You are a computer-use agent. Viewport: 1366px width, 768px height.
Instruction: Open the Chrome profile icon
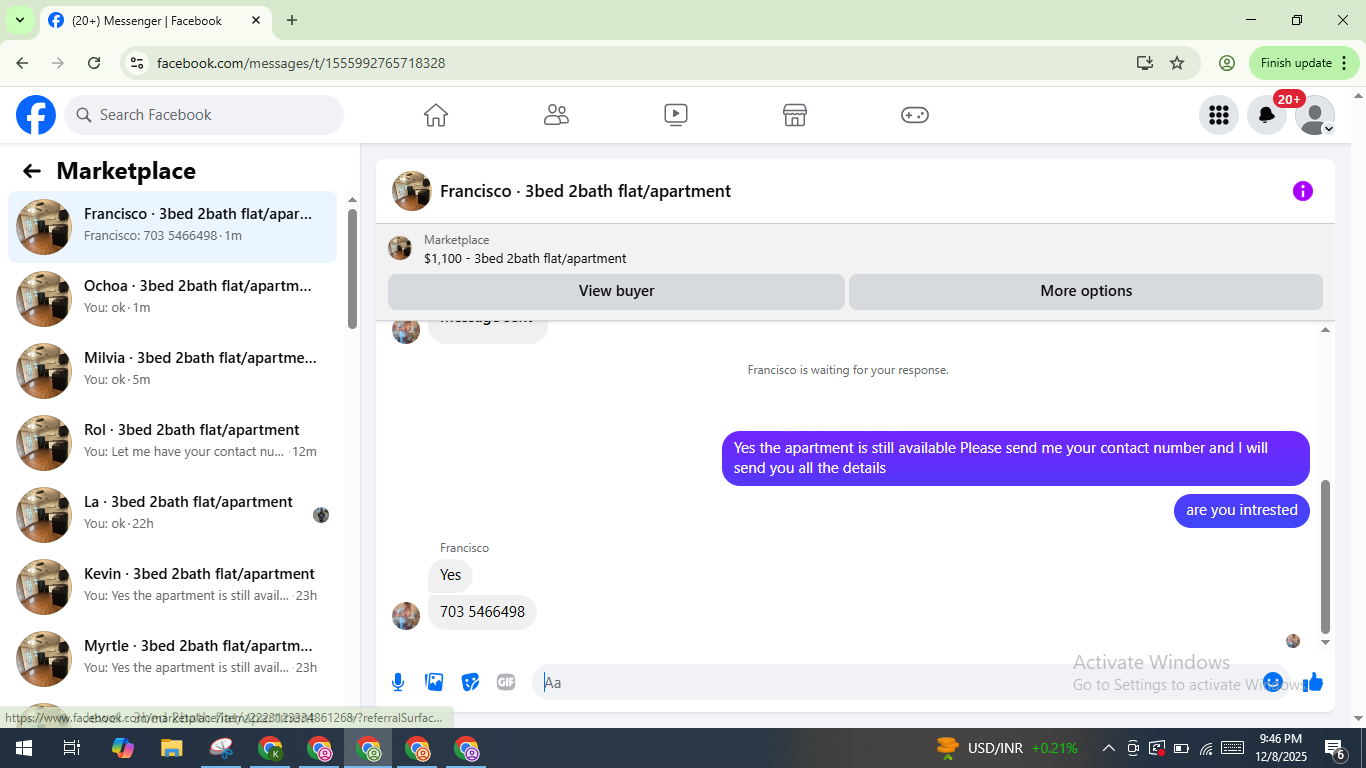[x=1227, y=63]
